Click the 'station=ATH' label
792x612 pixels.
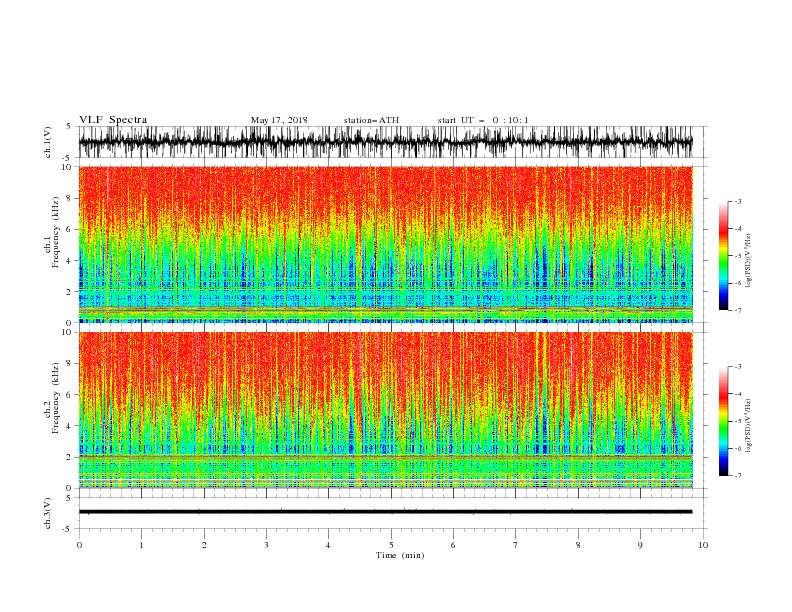point(371,120)
